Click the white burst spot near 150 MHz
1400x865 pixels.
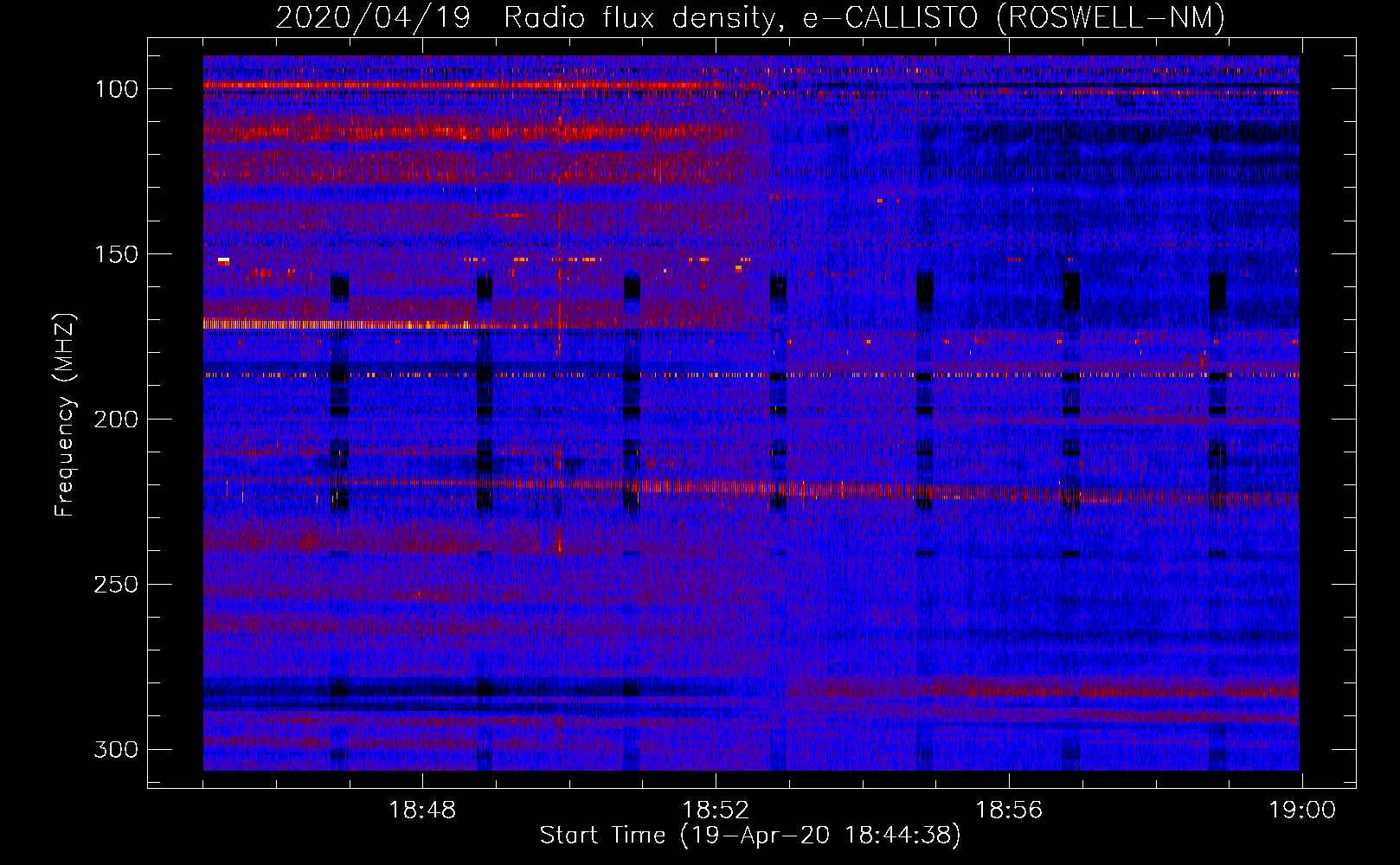pos(223,259)
